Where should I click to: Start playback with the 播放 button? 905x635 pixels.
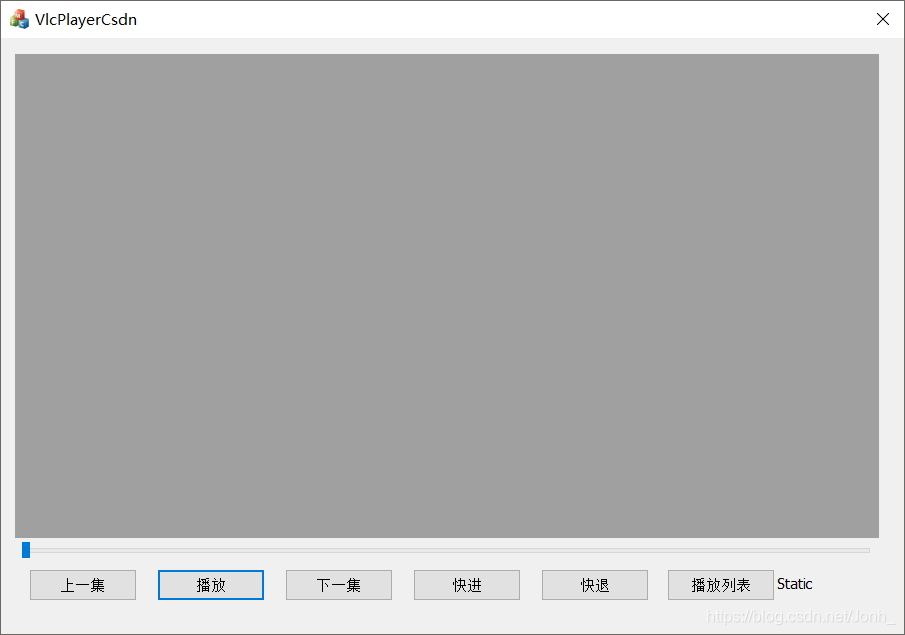(211, 585)
